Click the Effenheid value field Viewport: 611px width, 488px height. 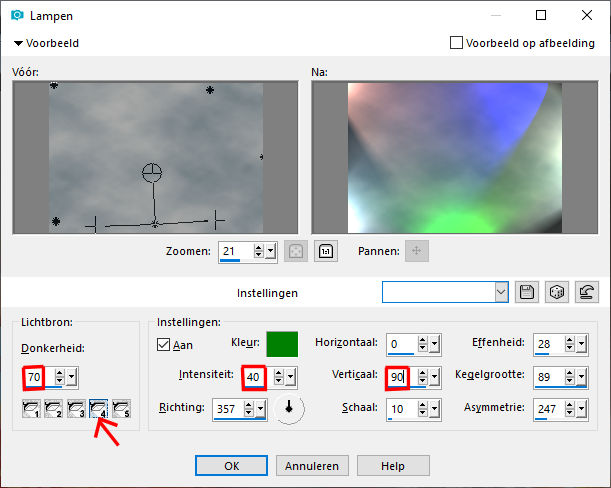click(x=549, y=344)
